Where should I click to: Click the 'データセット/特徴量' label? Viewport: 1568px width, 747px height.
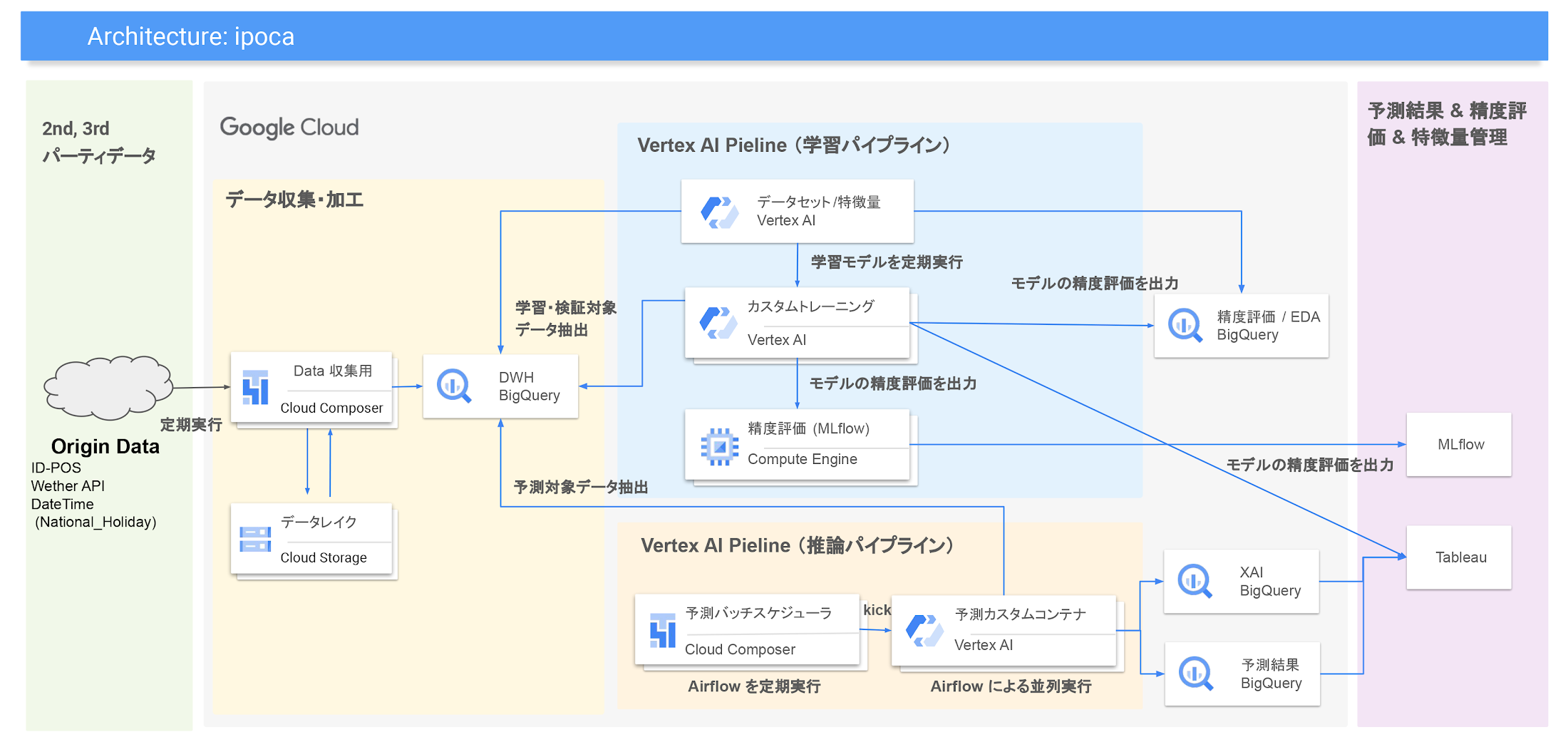pos(818,202)
